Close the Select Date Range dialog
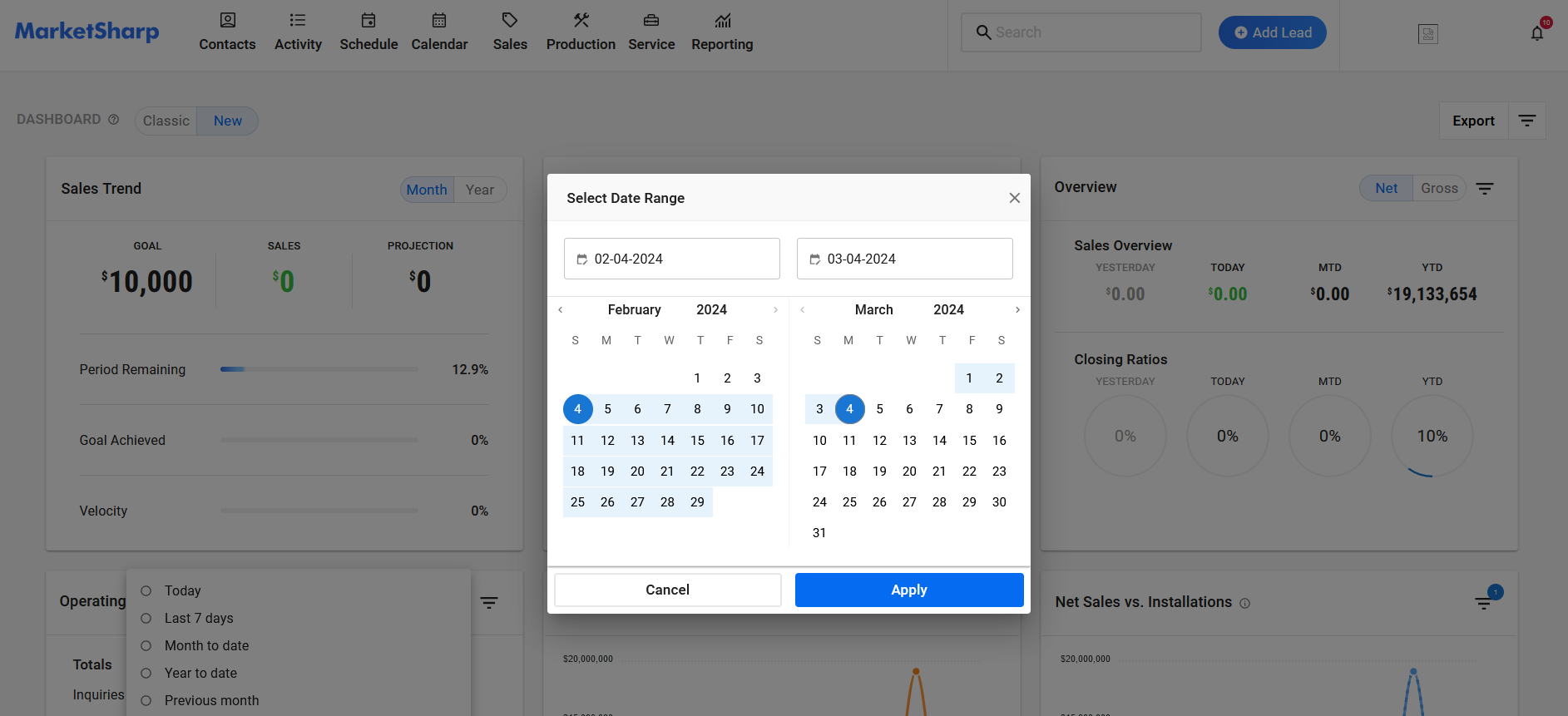Screen dimensions: 1568x716 pos(1015,198)
